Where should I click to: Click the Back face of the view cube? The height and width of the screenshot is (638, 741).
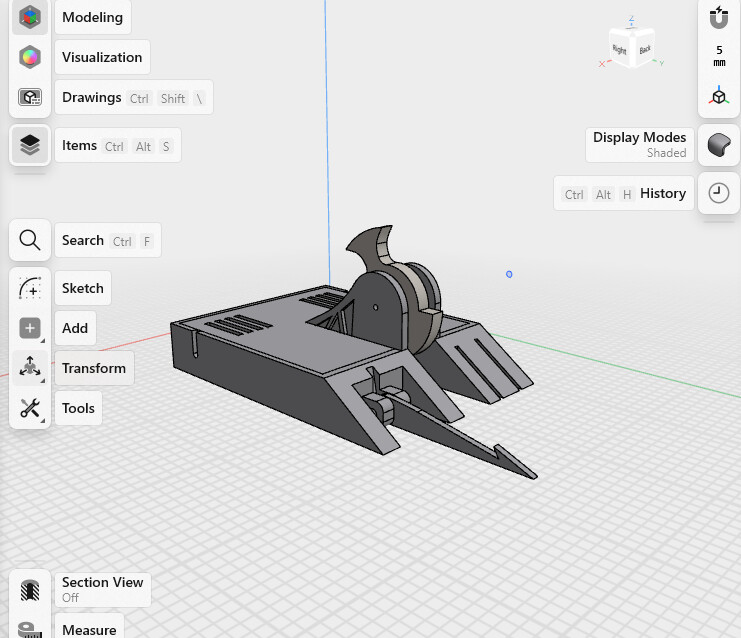click(644, 48)
